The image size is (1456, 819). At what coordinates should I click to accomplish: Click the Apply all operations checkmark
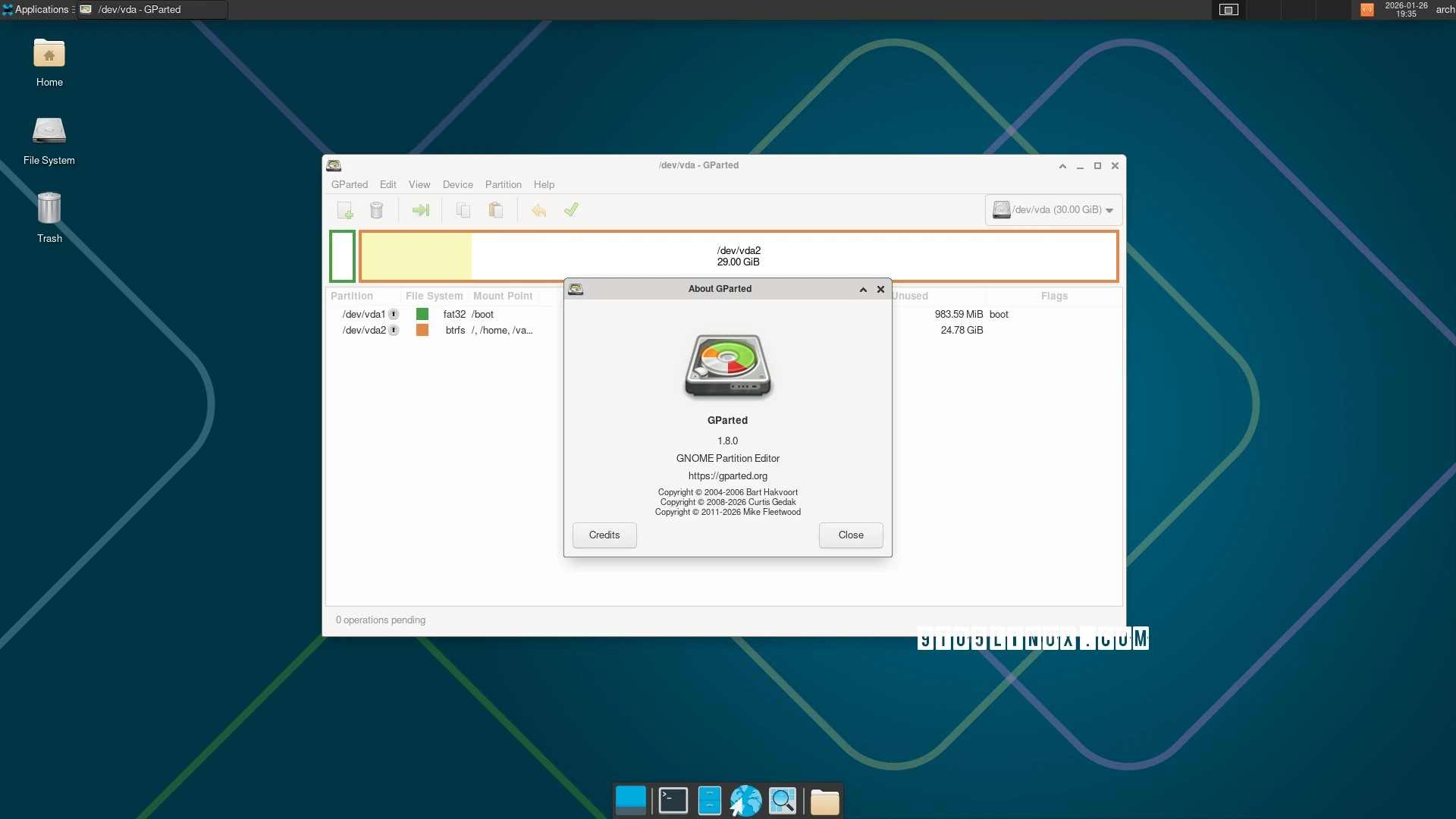tap(571, 210)
